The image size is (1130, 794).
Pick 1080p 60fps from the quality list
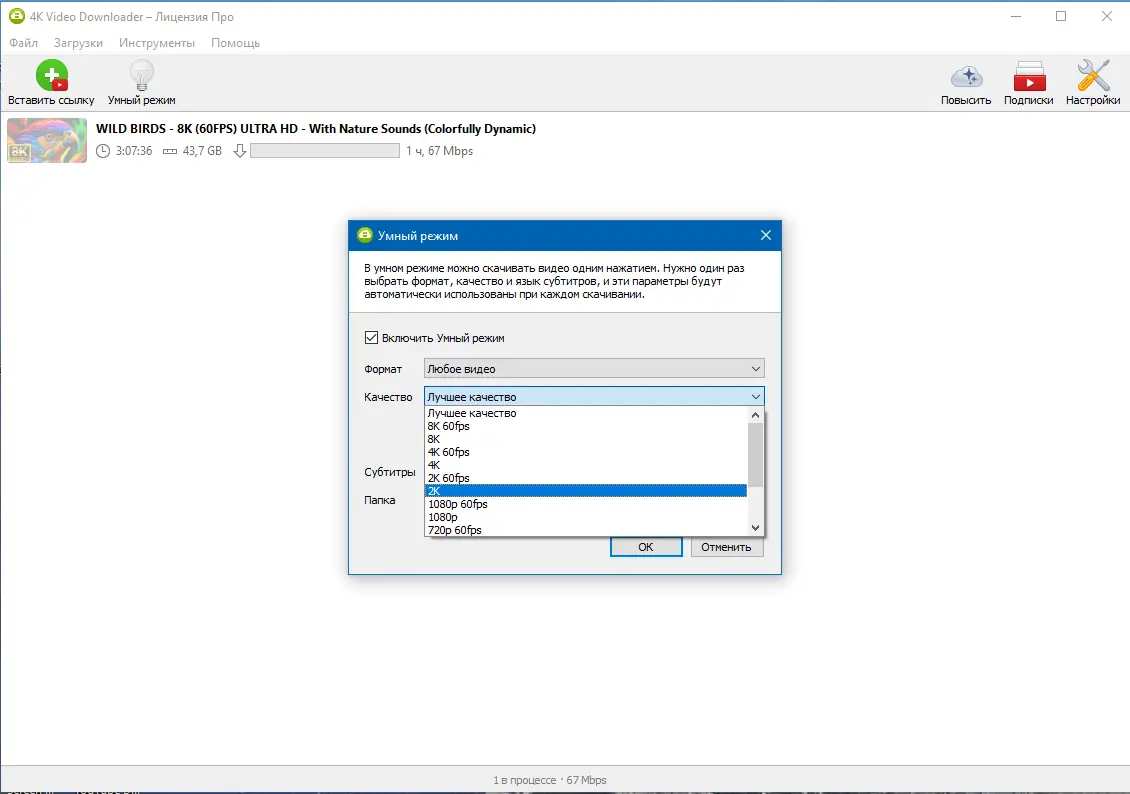(x=586, y=504)
